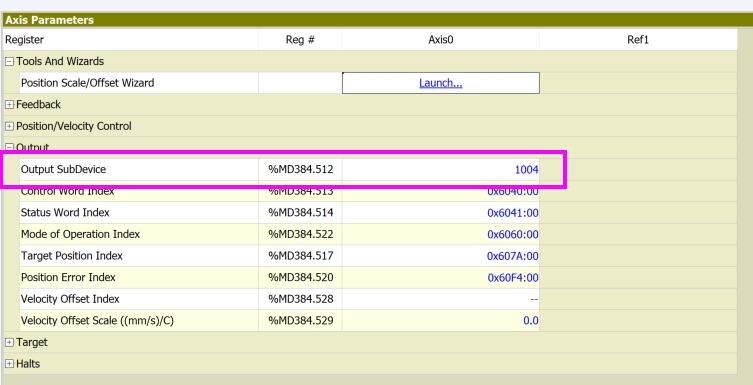The height and width of the screenshot is (385, 753).
Task: Click register number %MD384.522
Action: point(301,234)
